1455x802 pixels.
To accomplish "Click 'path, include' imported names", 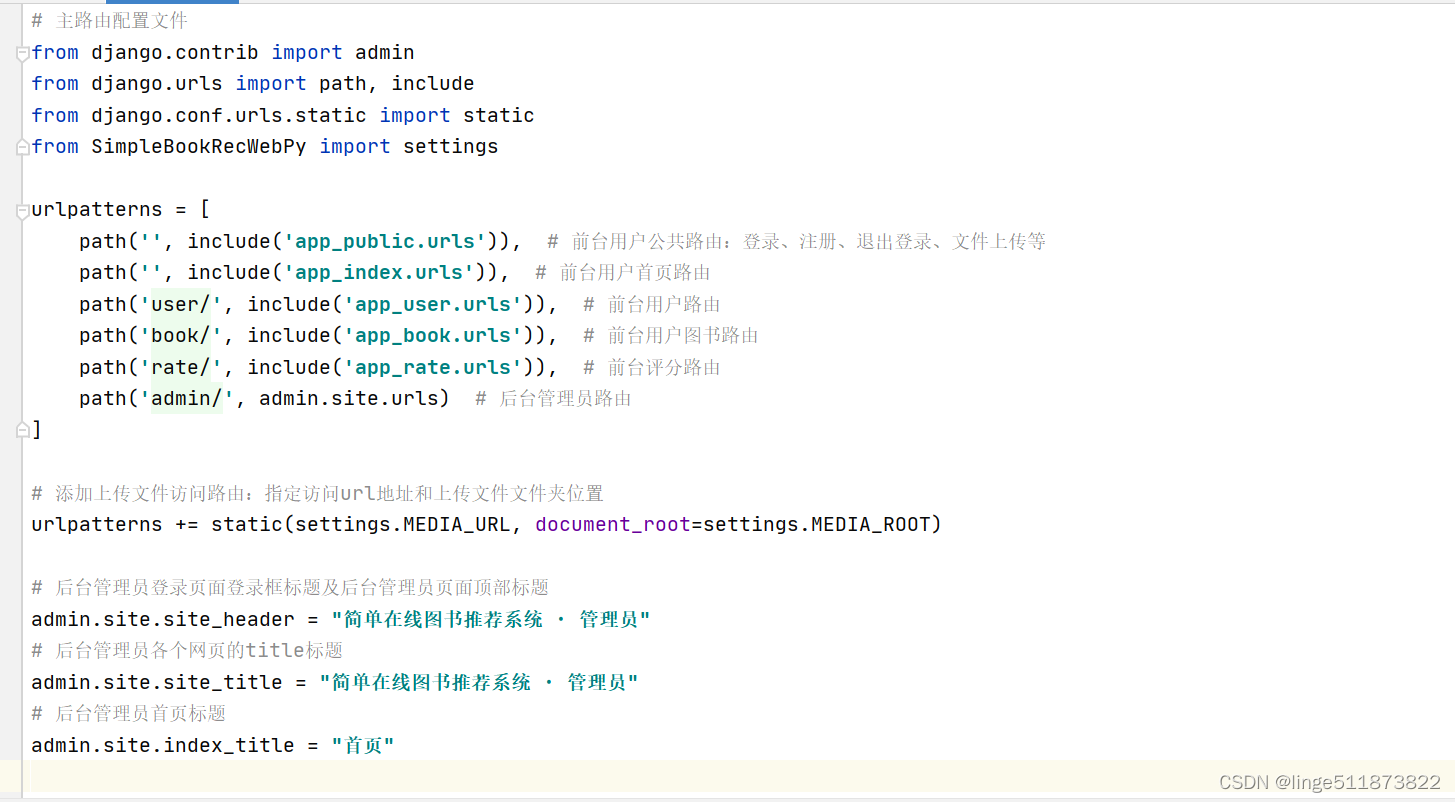I will [x=397, y=84].
